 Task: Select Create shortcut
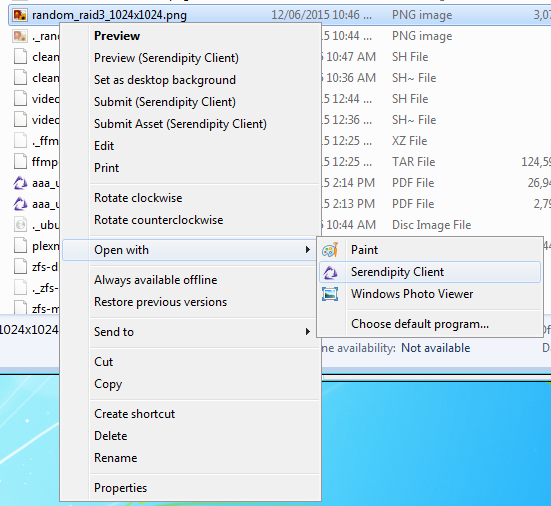135,414
